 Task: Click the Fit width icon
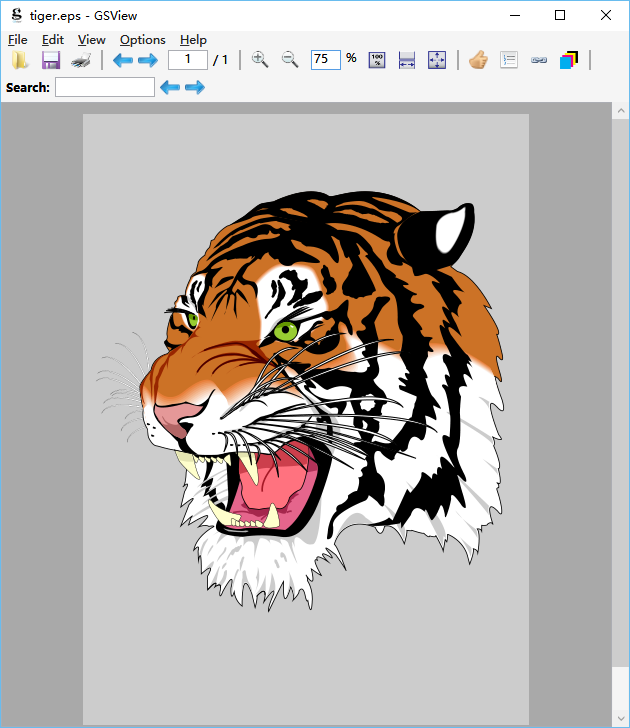(x=407, y=60)
